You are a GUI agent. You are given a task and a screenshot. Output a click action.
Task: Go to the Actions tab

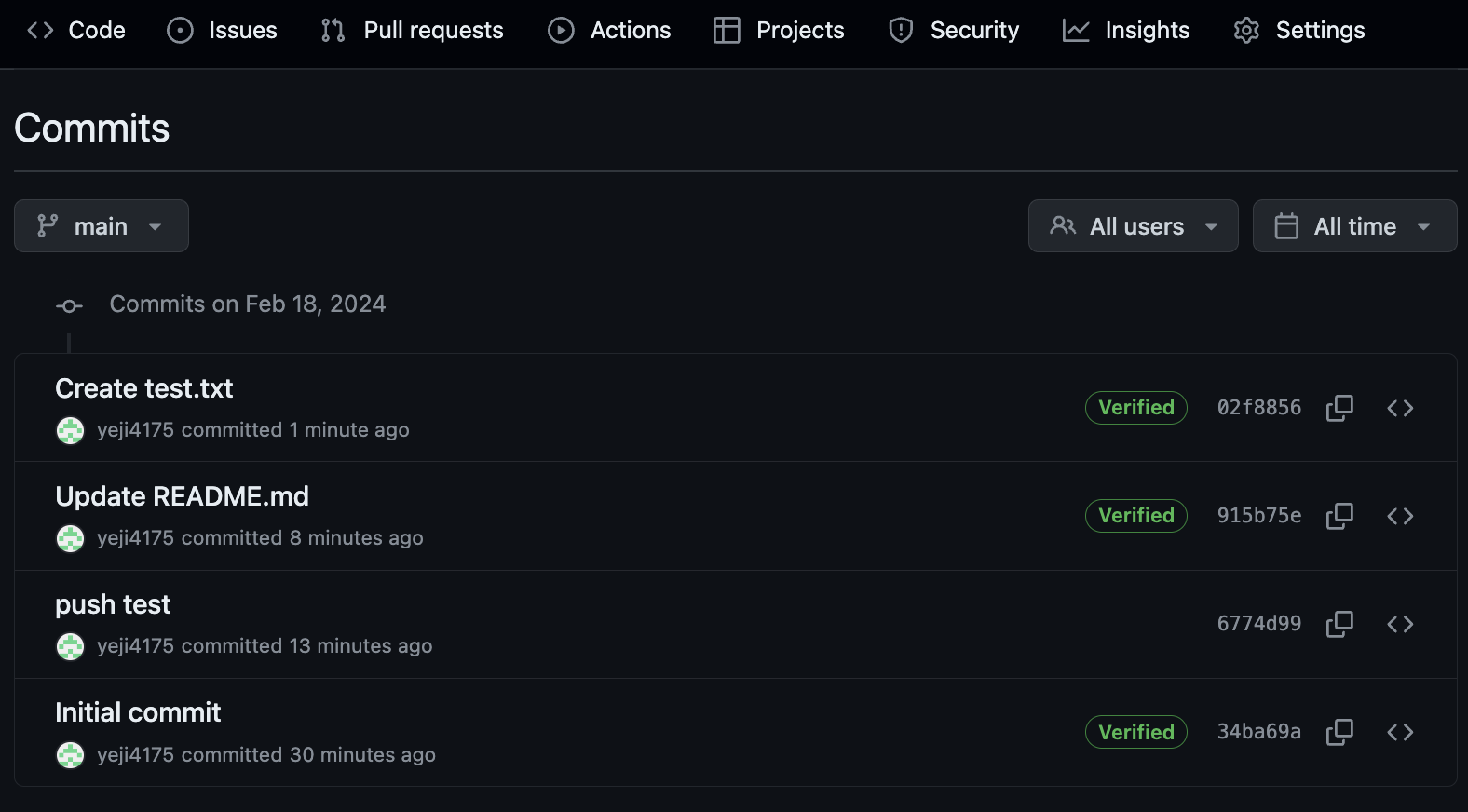click(x=610, y=31)
